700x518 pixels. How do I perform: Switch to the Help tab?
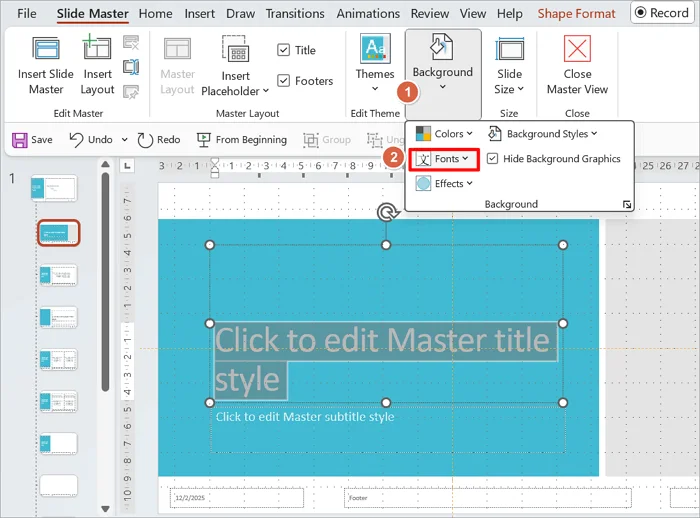[x=510, y=13]
